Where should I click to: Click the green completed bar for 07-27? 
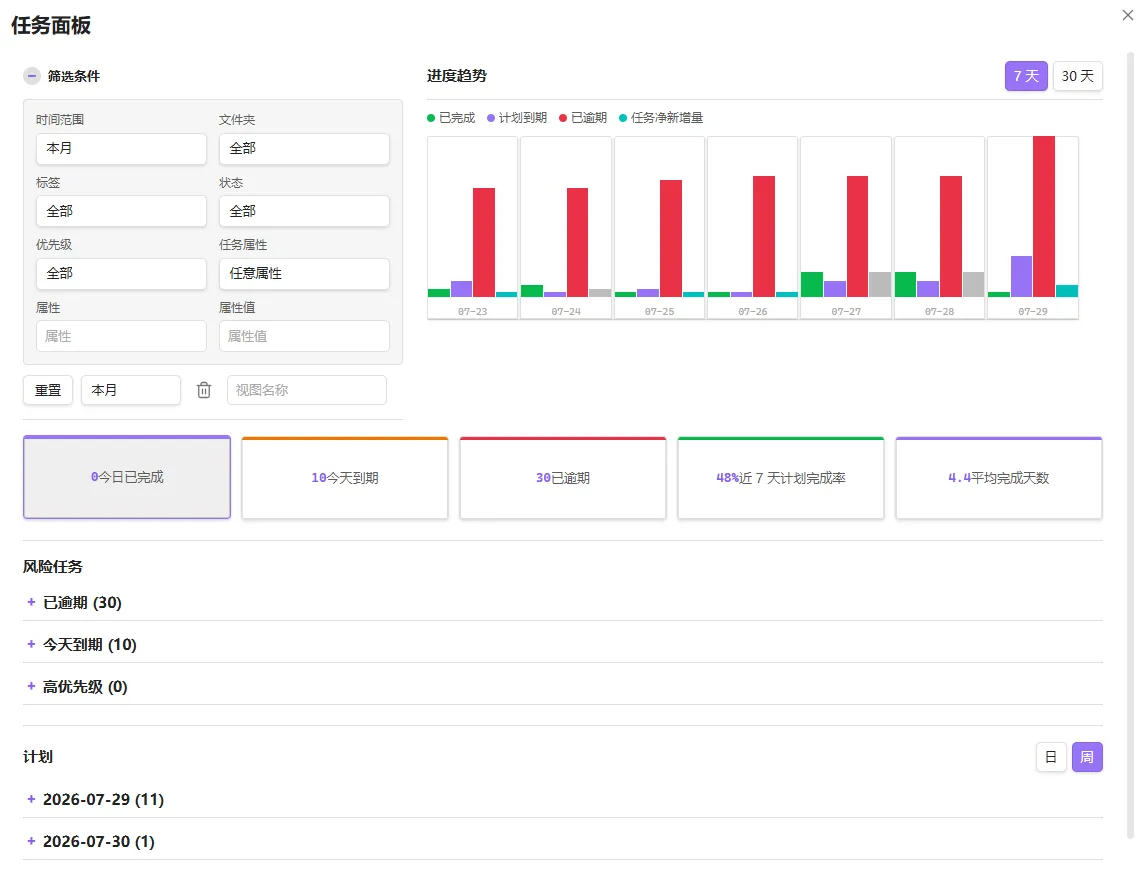[x=812, y=285]
